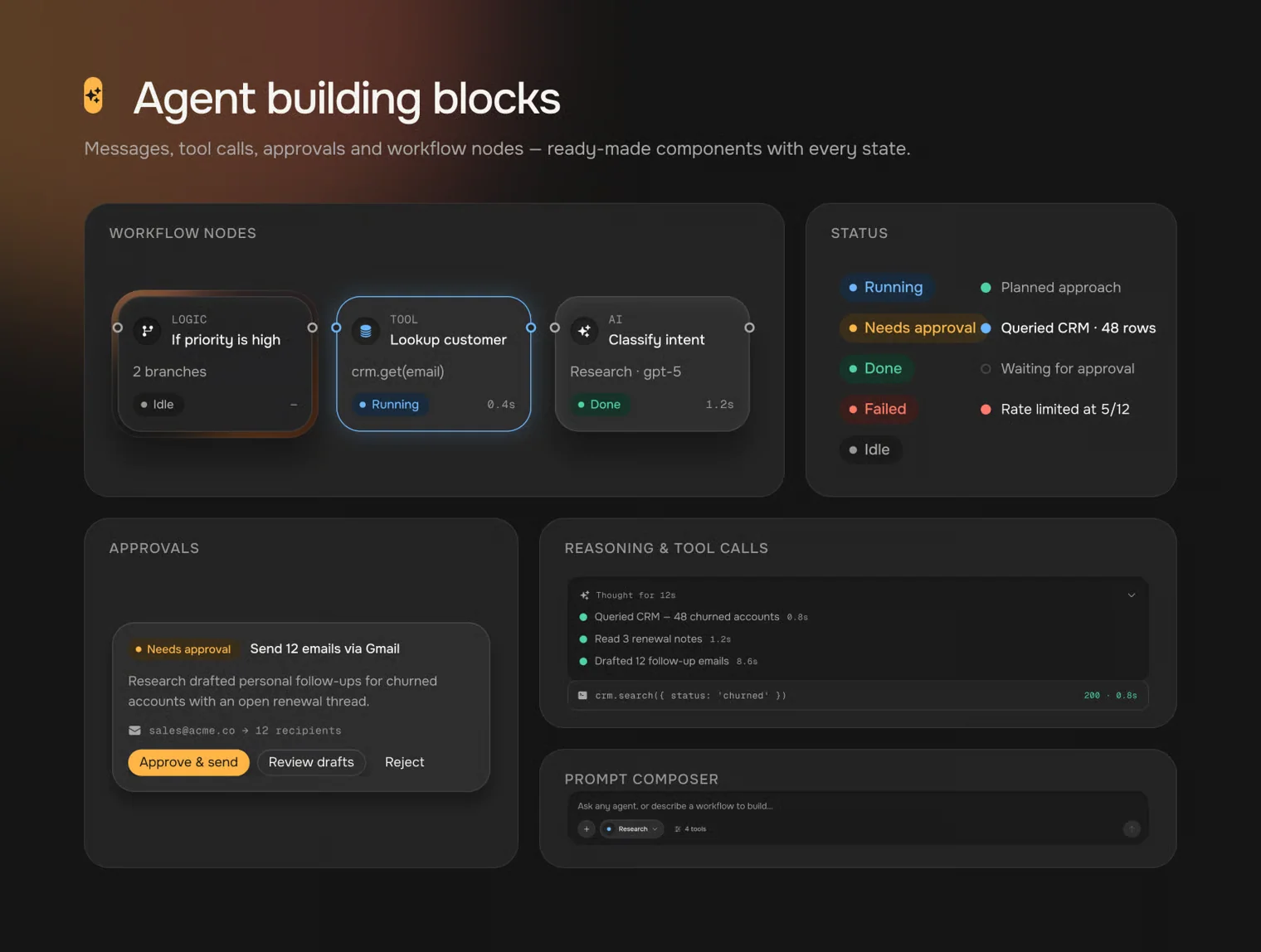Click the prompt field 'Ask any agent...'
Screen dimensions: 1261x952
tap(858, 806)
